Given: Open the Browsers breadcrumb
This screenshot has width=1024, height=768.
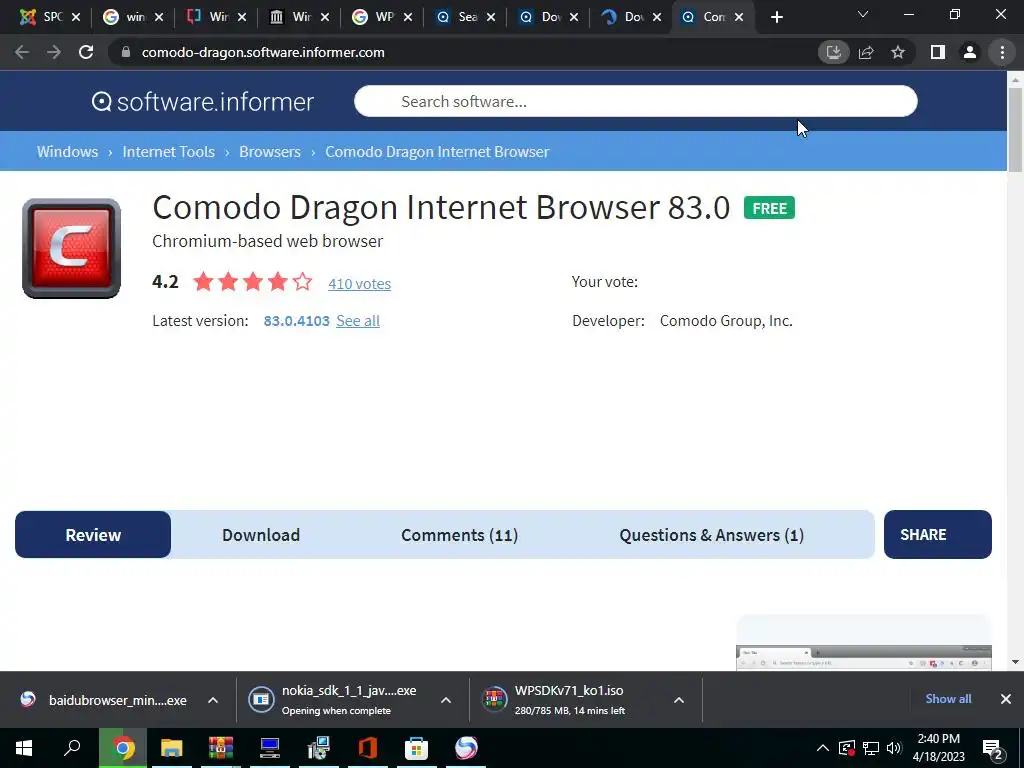Looking at the screenshot, I should click(x=270, y=152).
